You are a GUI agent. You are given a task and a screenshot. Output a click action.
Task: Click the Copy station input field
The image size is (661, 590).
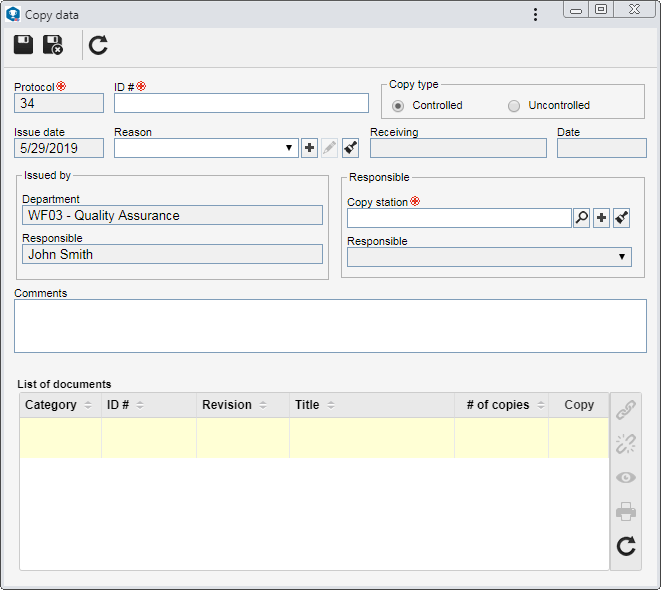[459, 218]
